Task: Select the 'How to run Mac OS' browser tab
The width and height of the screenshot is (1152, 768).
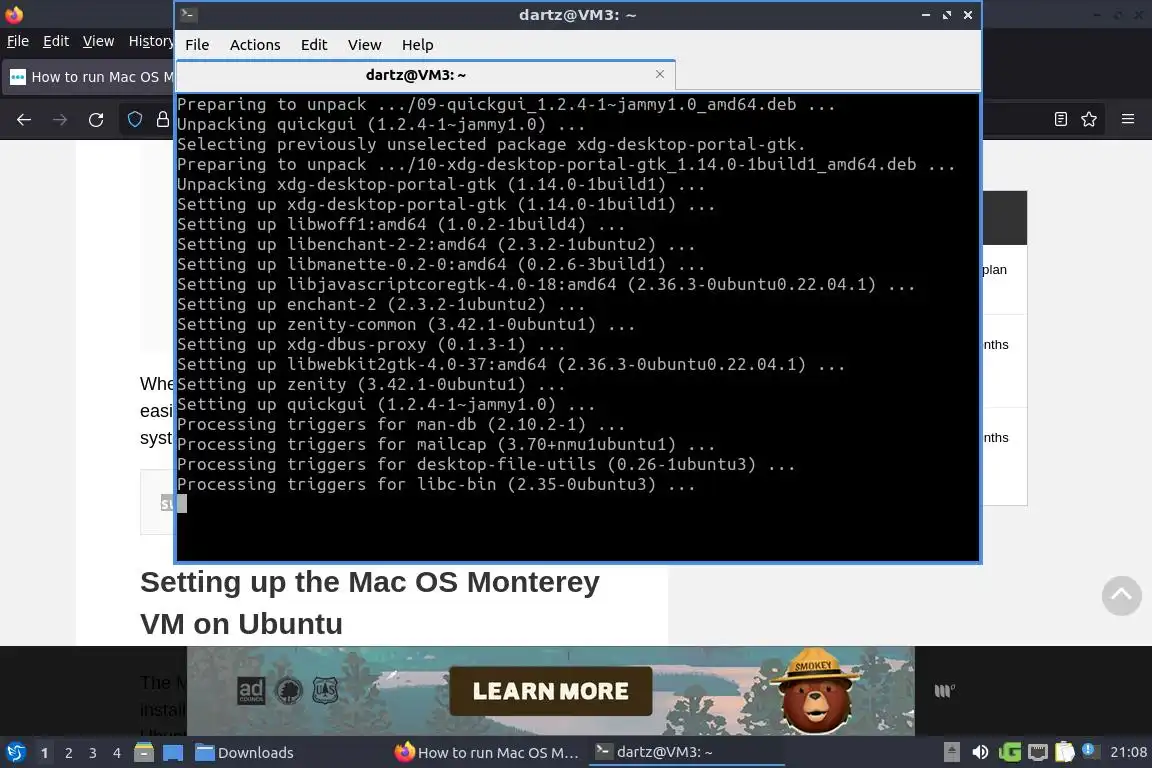Action: 90,77
